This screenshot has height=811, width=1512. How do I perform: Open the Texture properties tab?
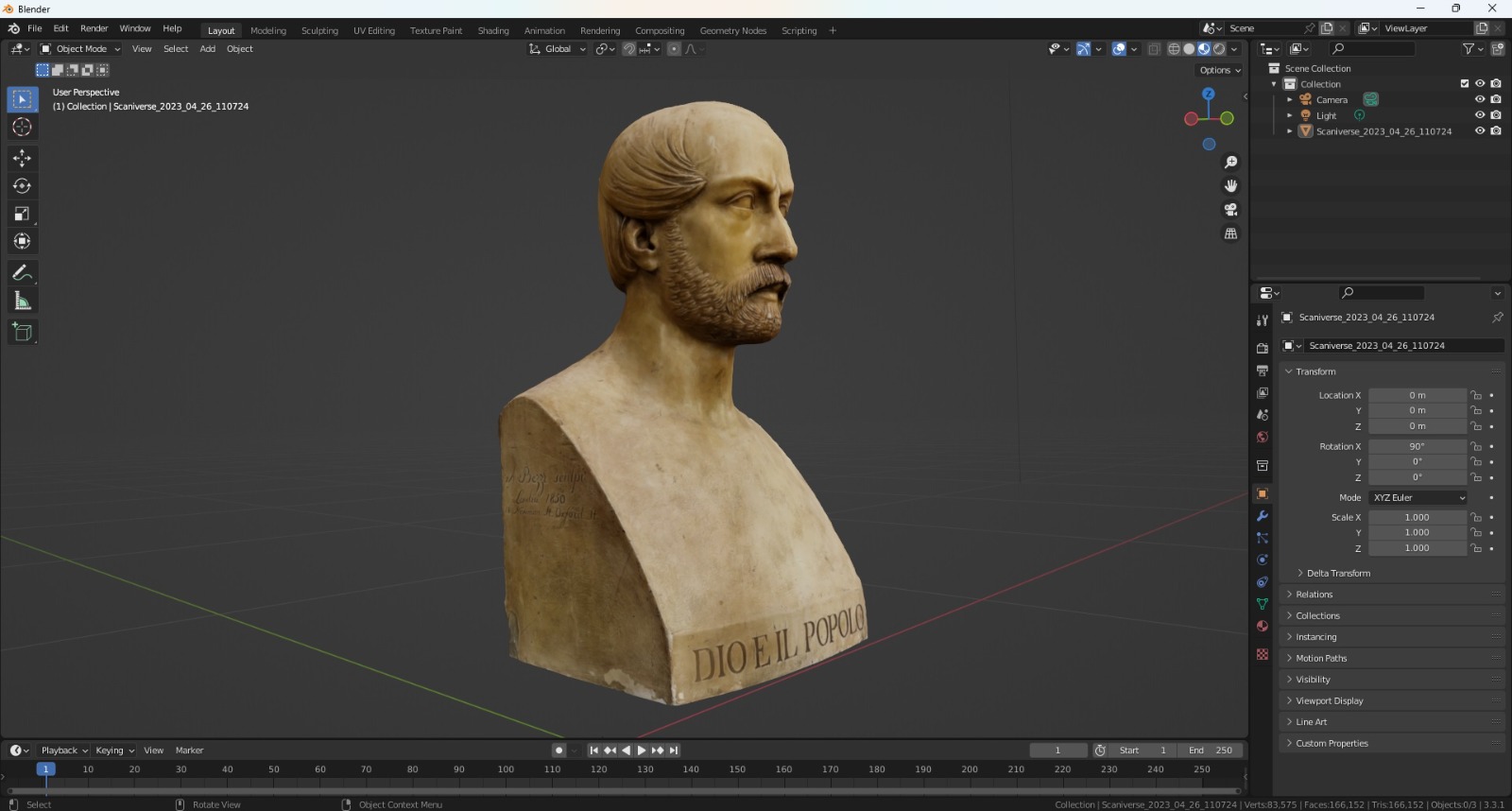pyautogui.click(x=1262, y=654)
